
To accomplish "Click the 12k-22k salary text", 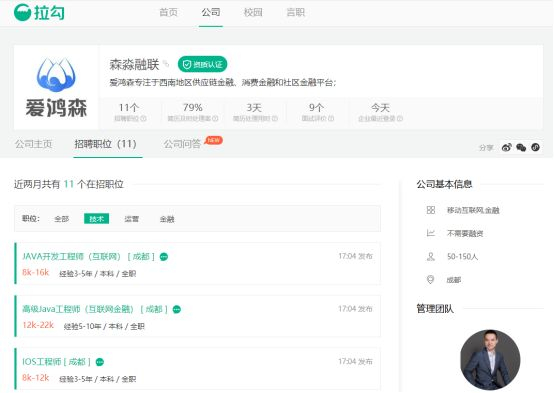I will click(x=38, y=325).
